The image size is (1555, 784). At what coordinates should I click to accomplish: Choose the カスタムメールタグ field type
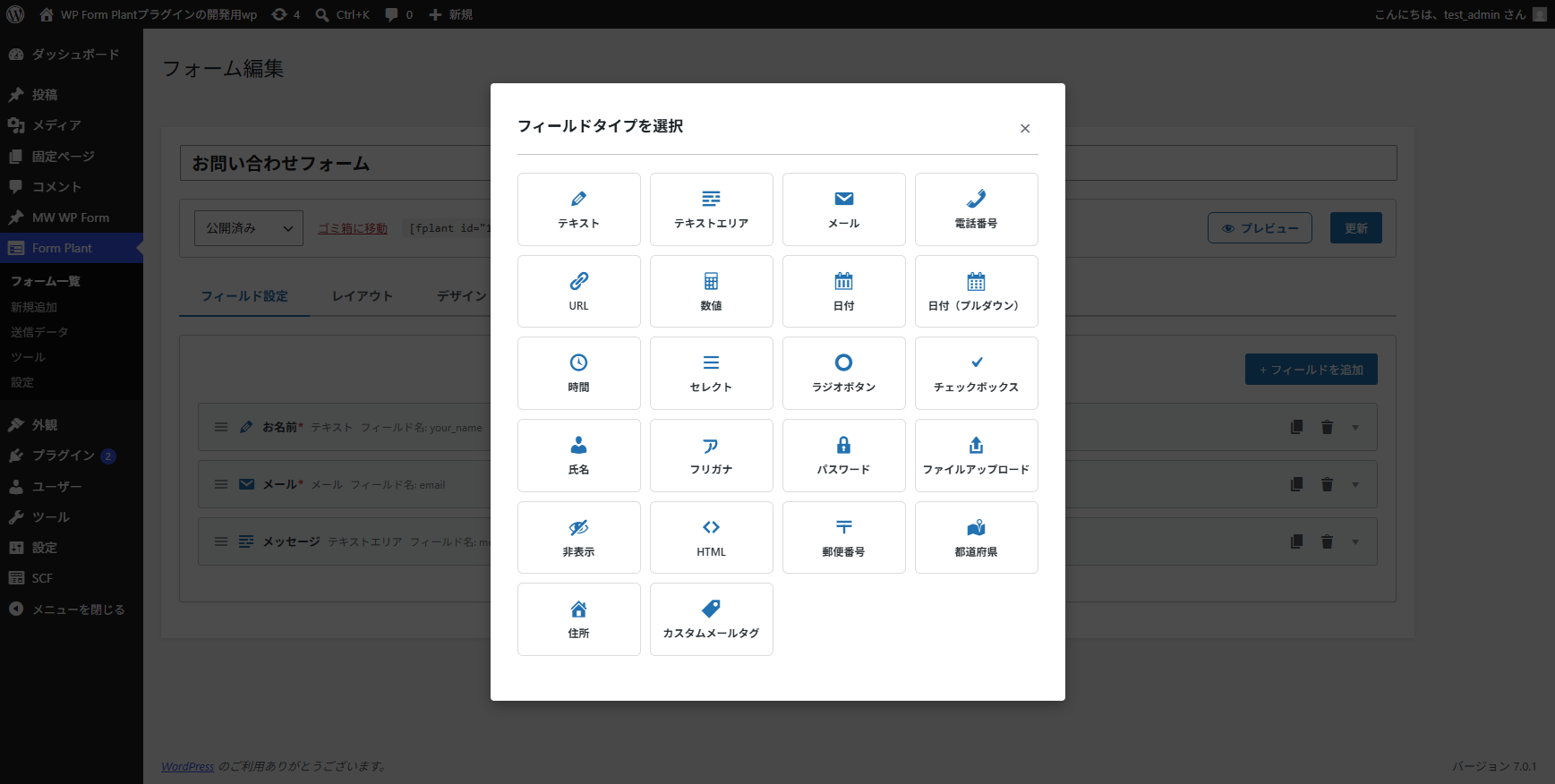[712, 619]
